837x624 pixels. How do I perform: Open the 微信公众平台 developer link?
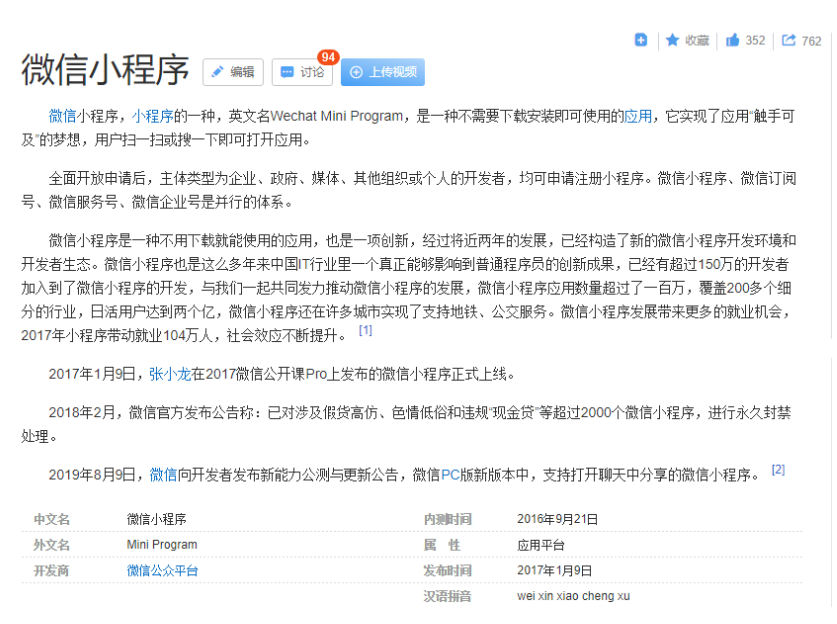(162, 571)
